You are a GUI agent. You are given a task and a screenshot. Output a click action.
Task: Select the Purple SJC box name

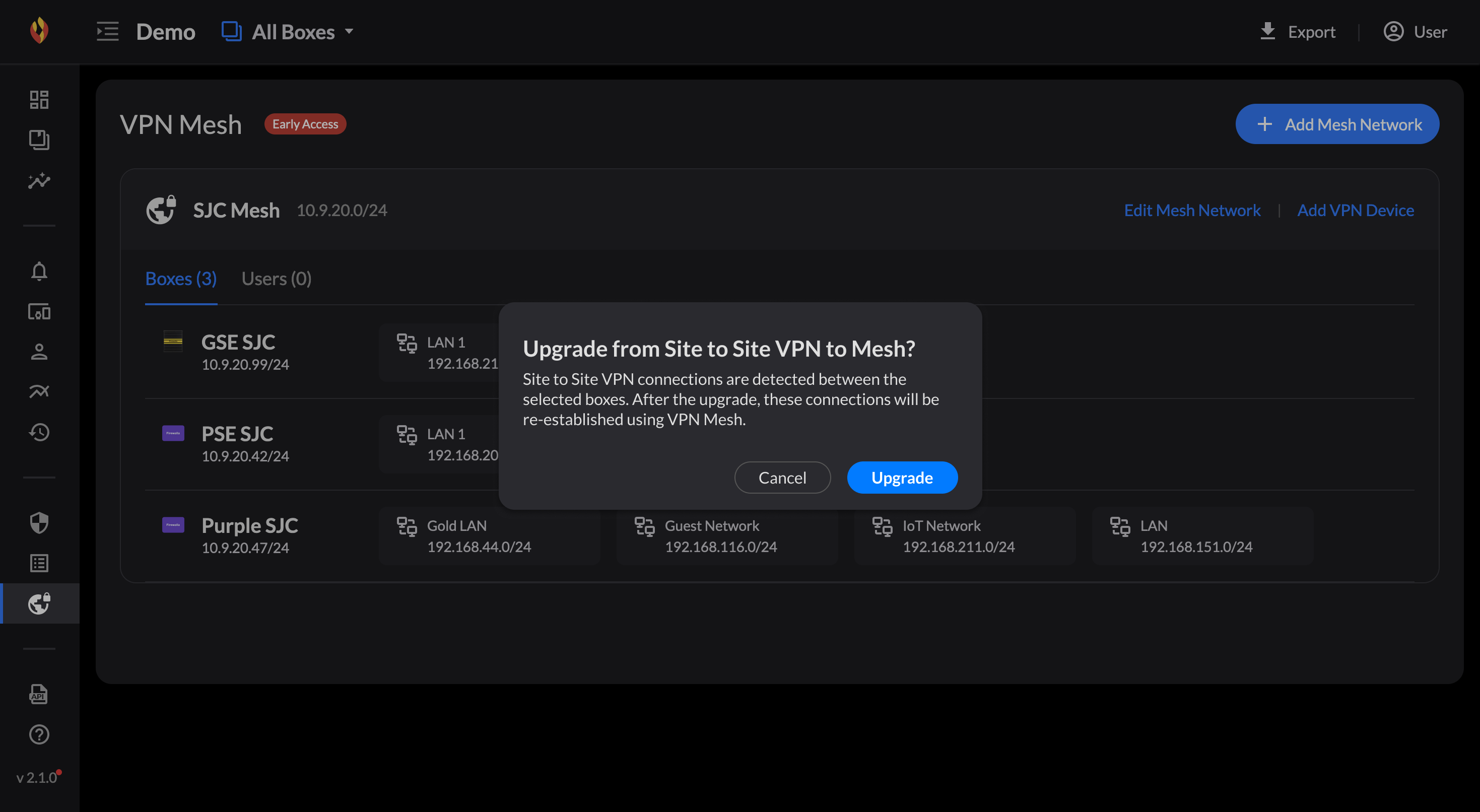pos(249,526)
